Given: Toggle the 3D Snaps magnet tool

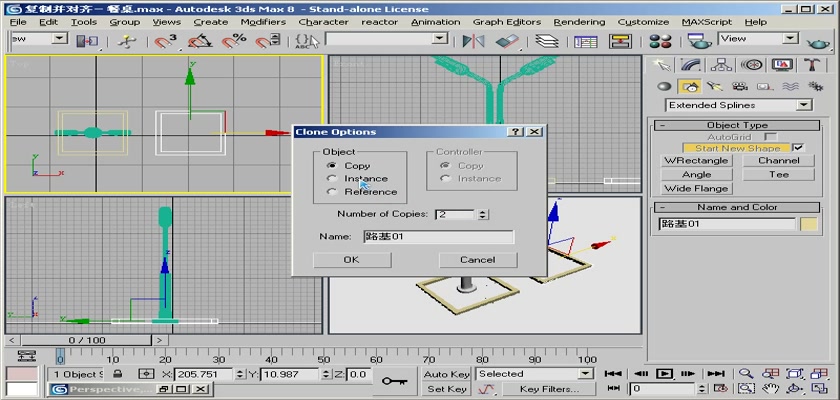Looking at the screenshot, I should tap(165, 41).
